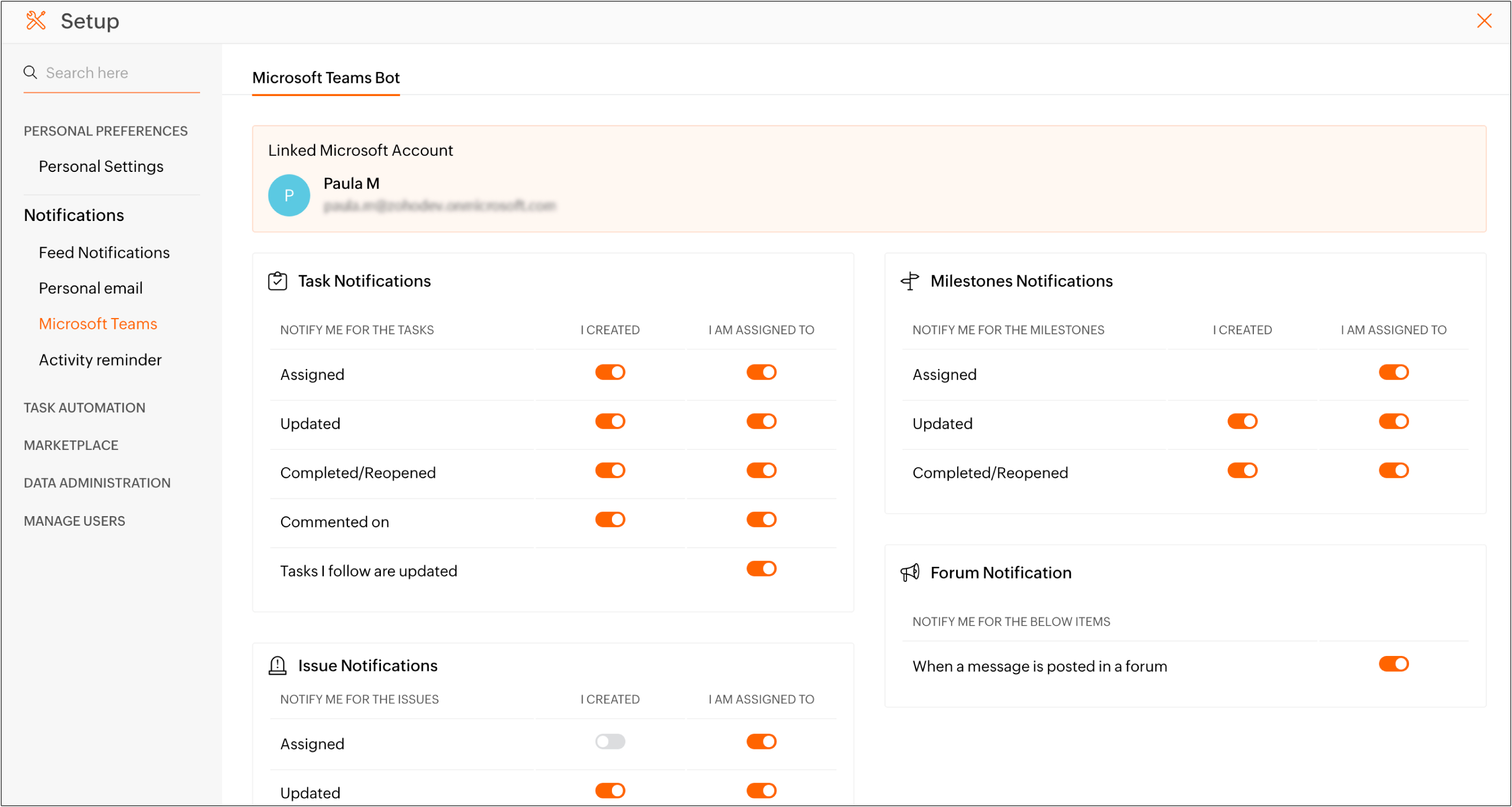Toggle milestone Updated I Created switch
Screen dimensions: 1512x807
pos(1242,422)
